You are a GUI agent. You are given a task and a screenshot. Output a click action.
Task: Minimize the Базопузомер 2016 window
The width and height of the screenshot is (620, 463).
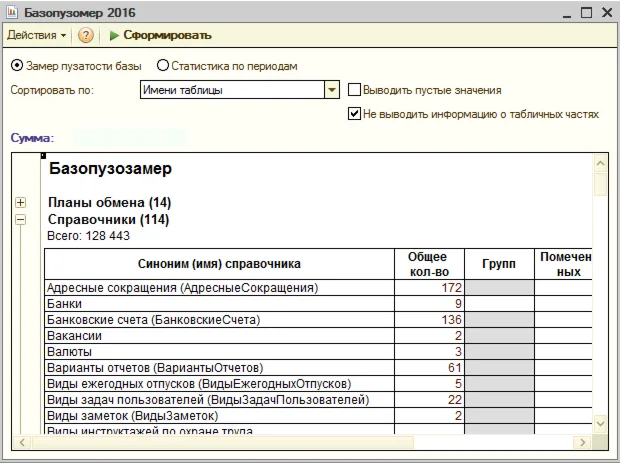click(567, 12)
